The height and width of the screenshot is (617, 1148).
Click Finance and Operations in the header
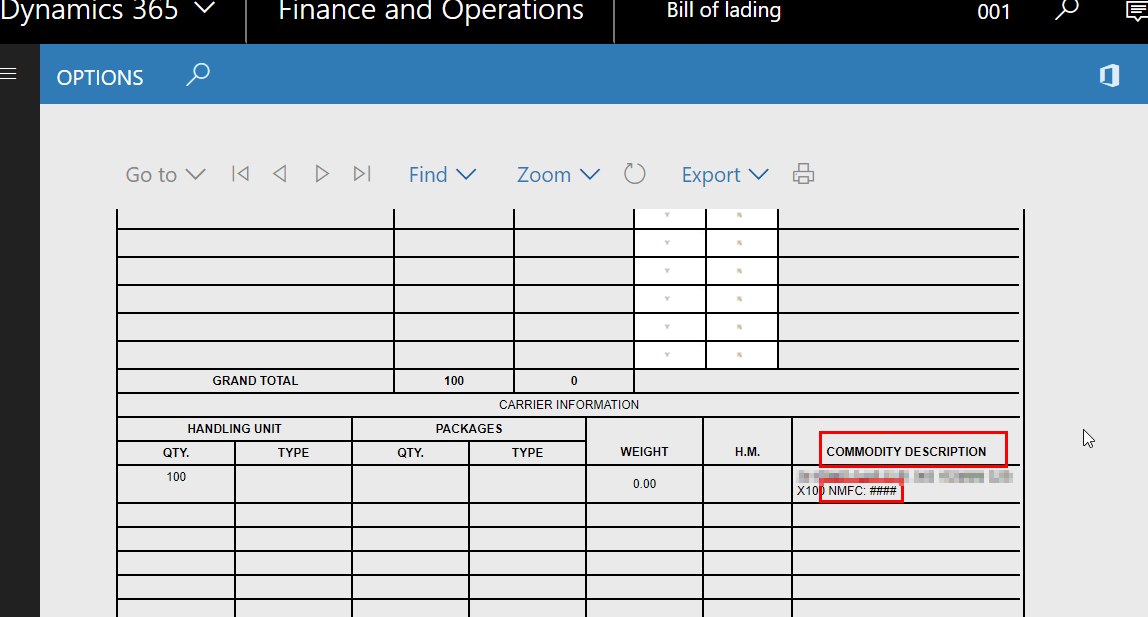[431, 11]
